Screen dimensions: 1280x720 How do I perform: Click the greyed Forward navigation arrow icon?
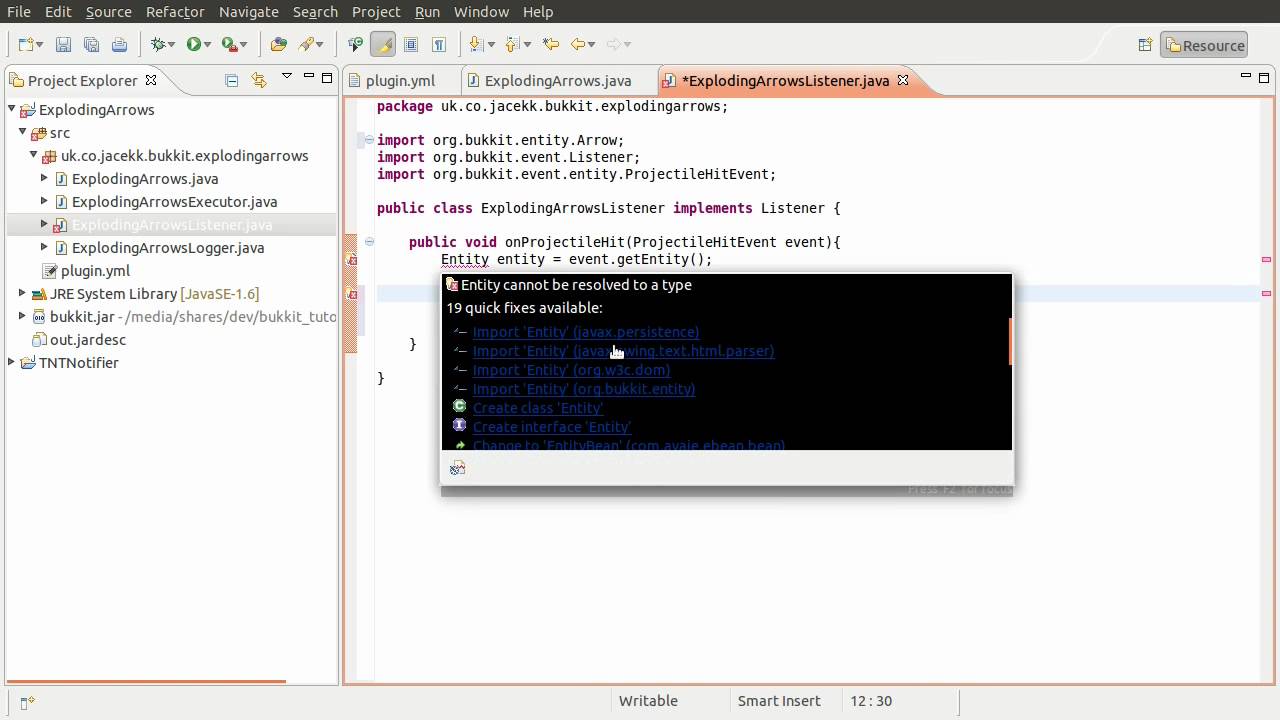pos(614,44)
